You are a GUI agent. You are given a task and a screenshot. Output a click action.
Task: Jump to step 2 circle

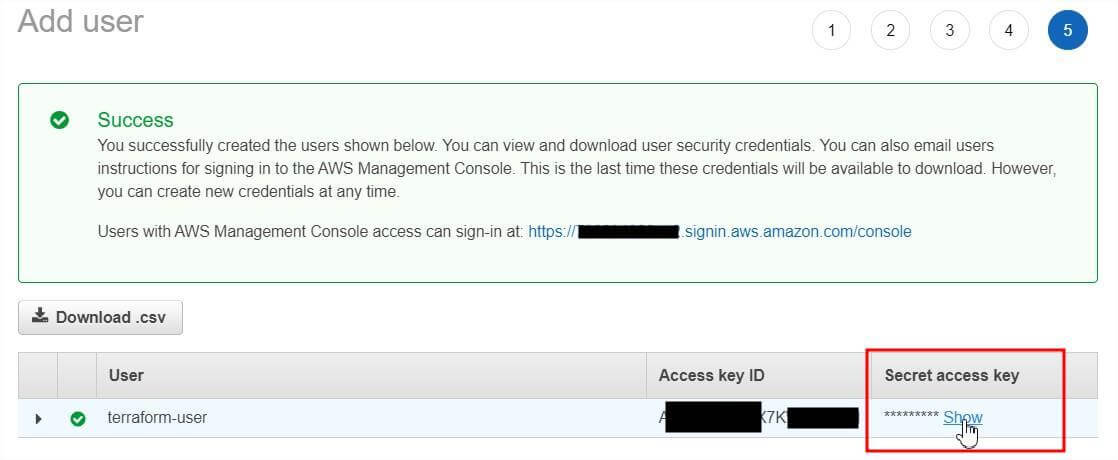pyautogui.click(x=890, y=30)
